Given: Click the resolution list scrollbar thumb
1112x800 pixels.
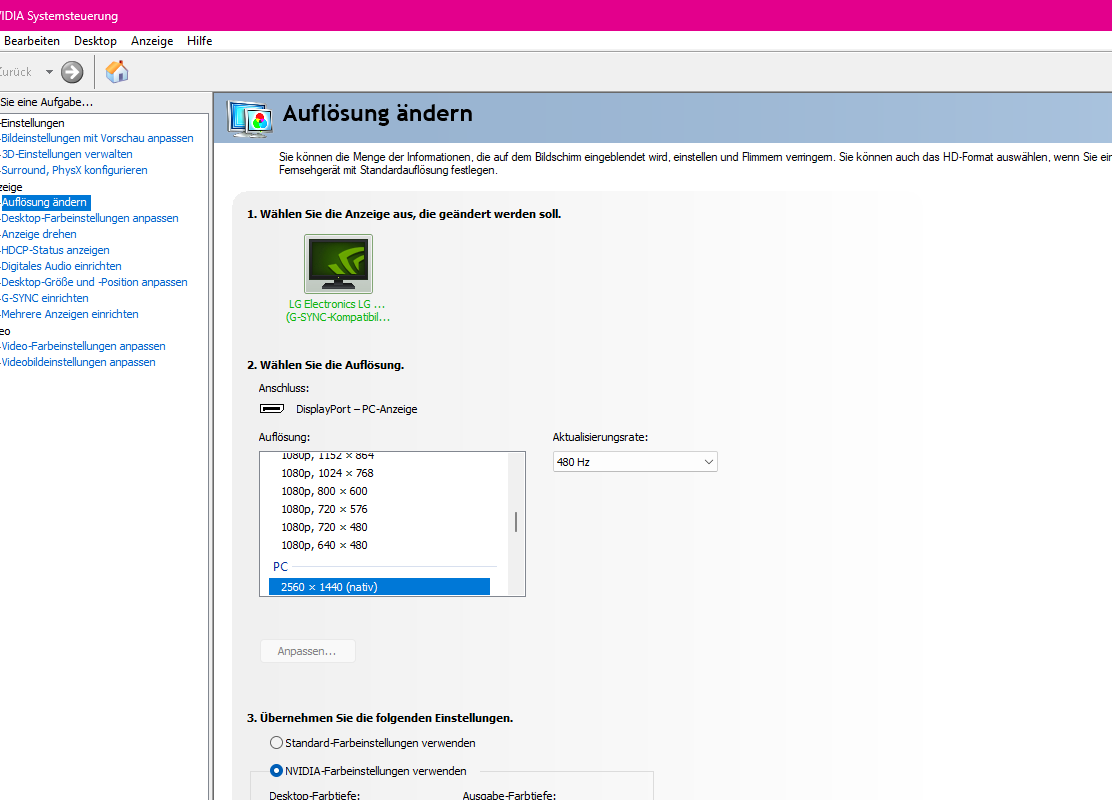Looking at the screenshot, I should (516, 522).
